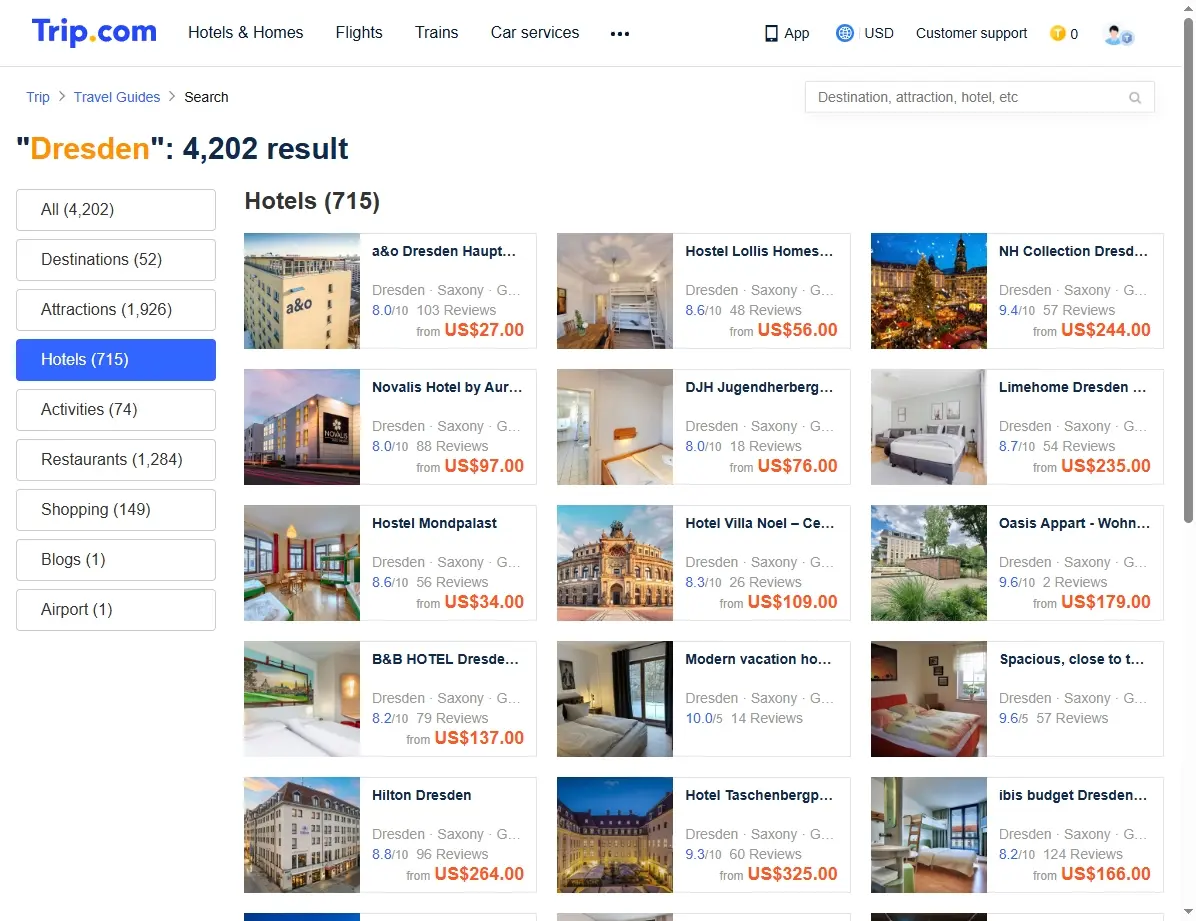
Task: Open a&o Dresden Haupt... title
Action: coord(444,251)
